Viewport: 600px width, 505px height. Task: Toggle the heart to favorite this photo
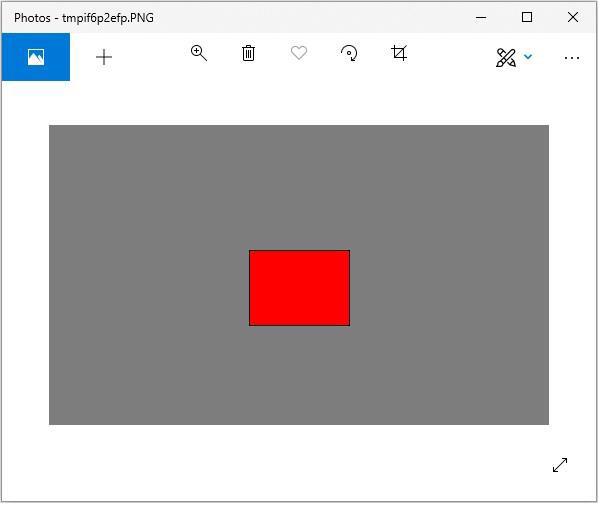[299, 54]
